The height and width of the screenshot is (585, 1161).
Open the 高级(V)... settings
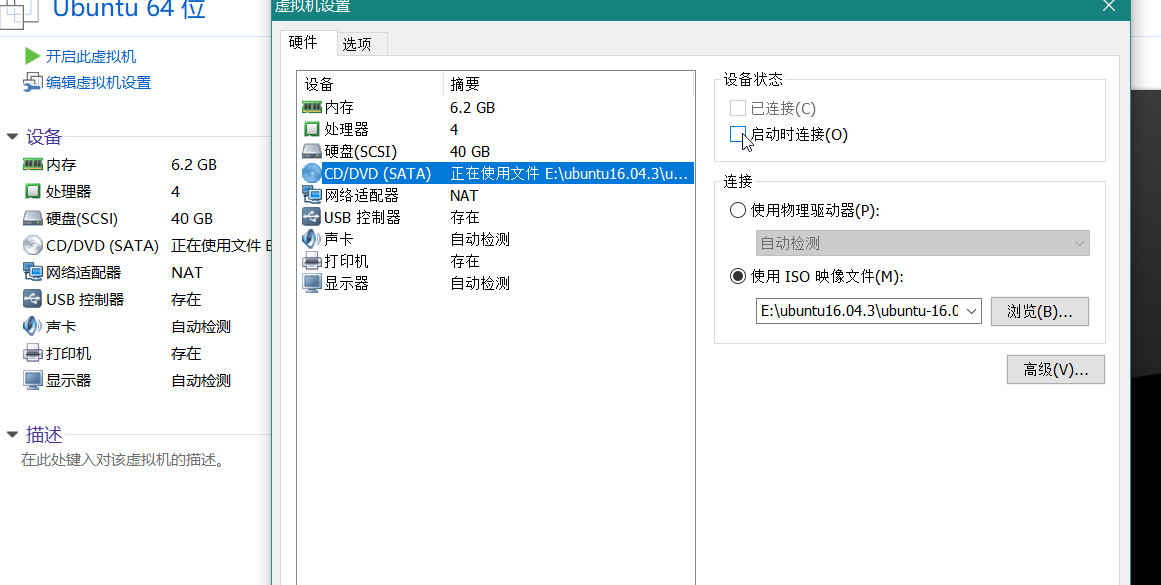coord(1055,369)
